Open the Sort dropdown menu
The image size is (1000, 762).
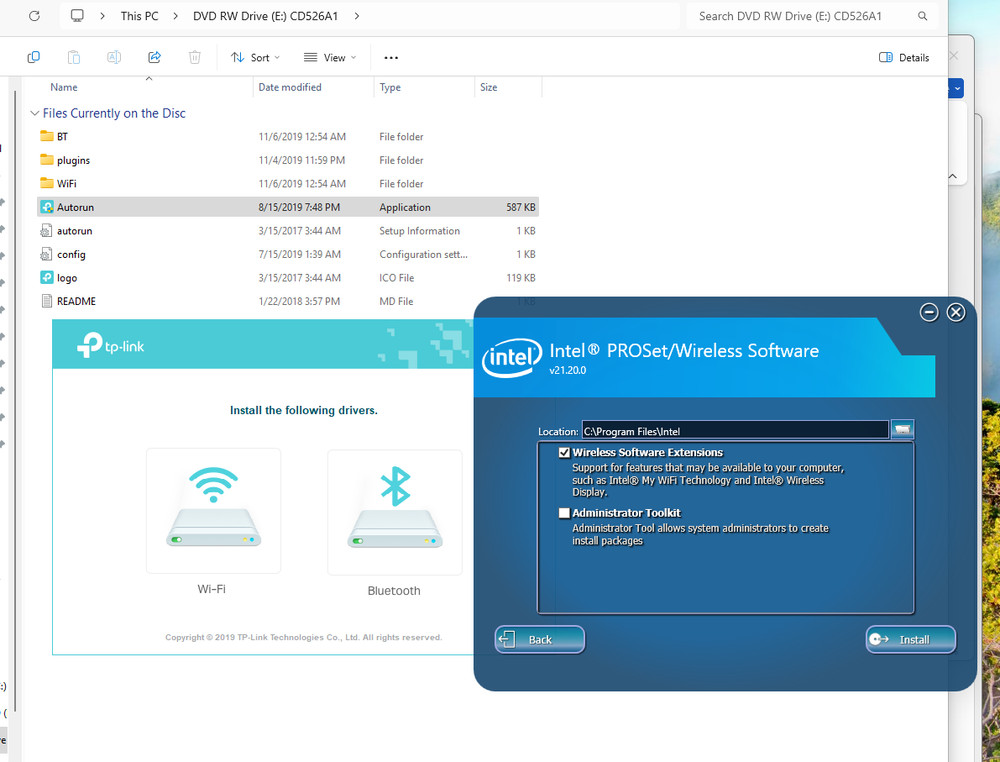[255, 58]
